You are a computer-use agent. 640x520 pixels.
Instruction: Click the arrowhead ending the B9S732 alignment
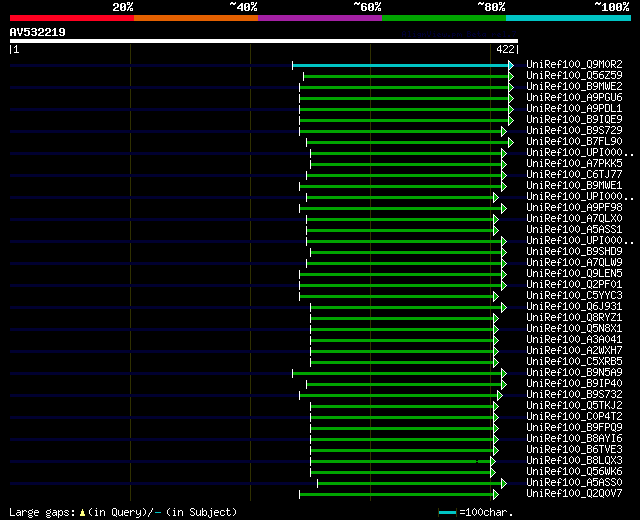[500, 396]
